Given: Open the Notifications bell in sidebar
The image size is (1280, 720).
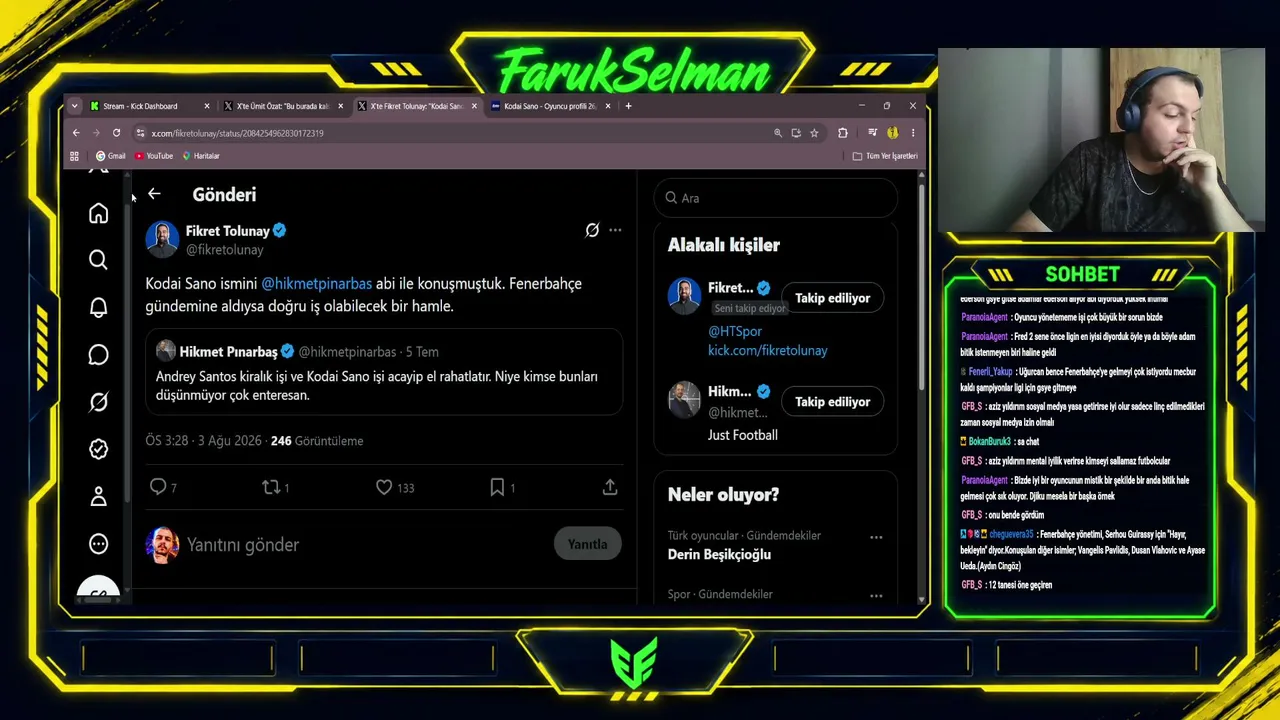Looking at the screenshot, I should [x=98, y=307].
